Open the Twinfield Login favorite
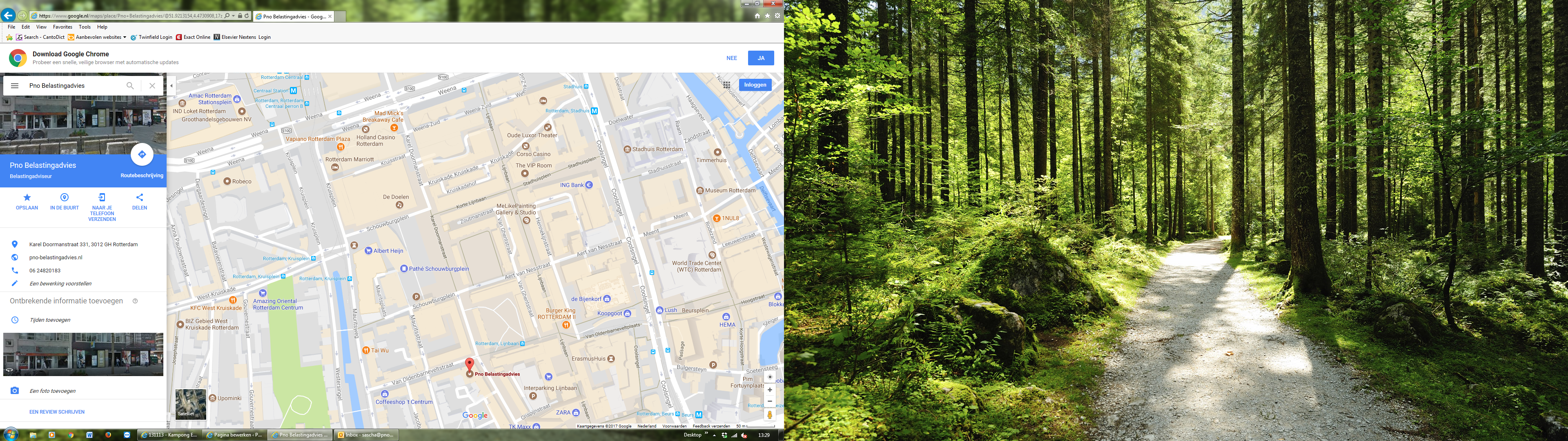The height and width of the screenshot is (441, 1568). coord(151,37)
